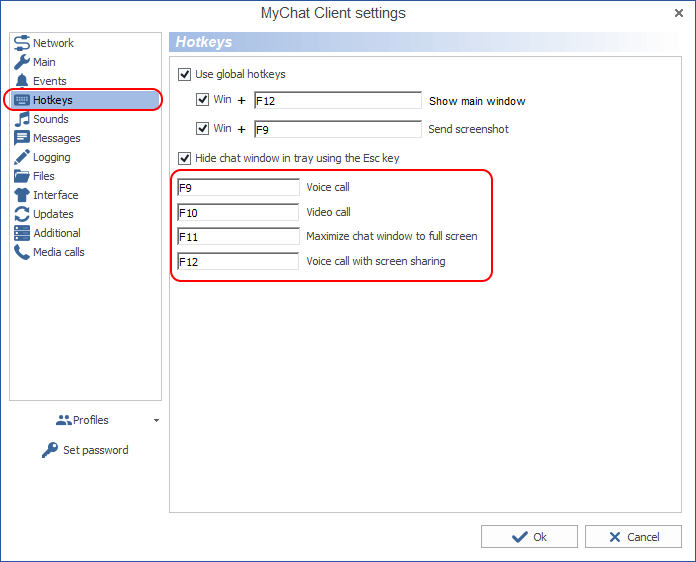The height and width of the screenshot is (562, 696).
Task: Go to the Updates section
Action: (x=53, y=214)
